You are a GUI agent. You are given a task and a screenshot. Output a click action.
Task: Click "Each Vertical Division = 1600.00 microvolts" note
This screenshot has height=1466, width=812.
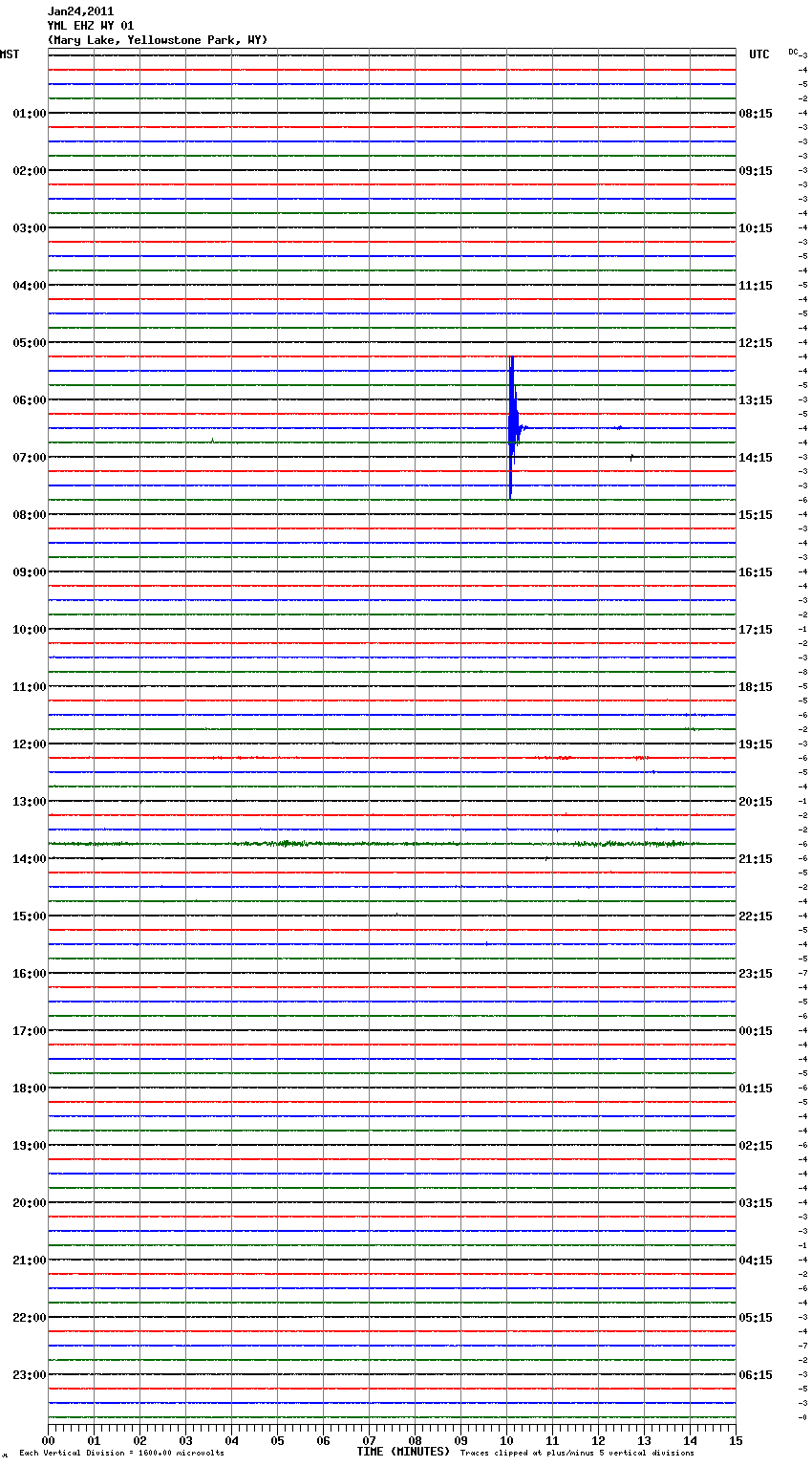point(121,1454)
